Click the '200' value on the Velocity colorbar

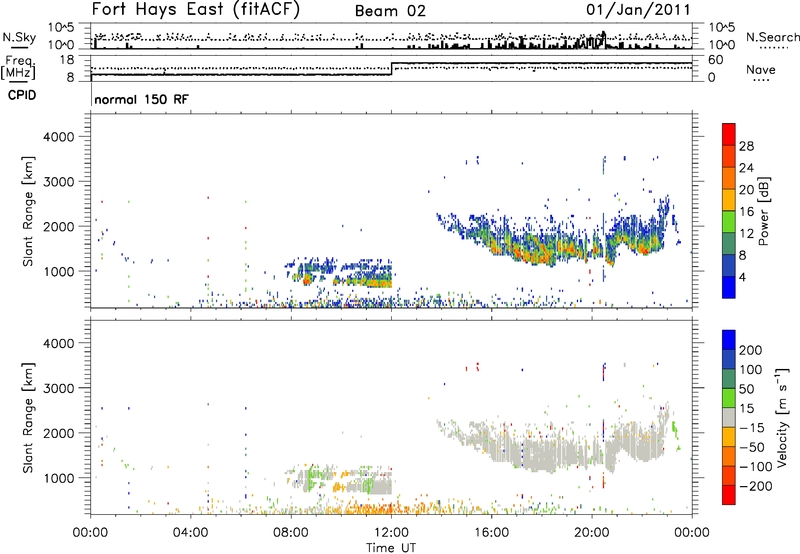[x=751, y=350]
